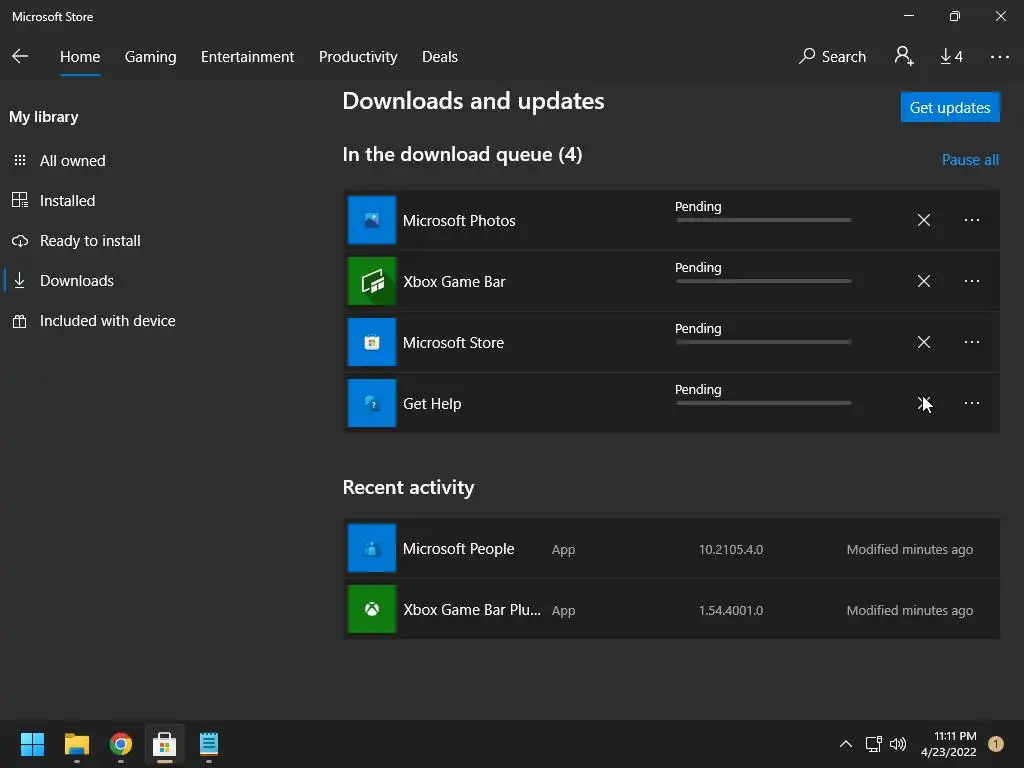1024x768 pixels.
Task: Show hidden system tray icons
Action: [846, 744]
